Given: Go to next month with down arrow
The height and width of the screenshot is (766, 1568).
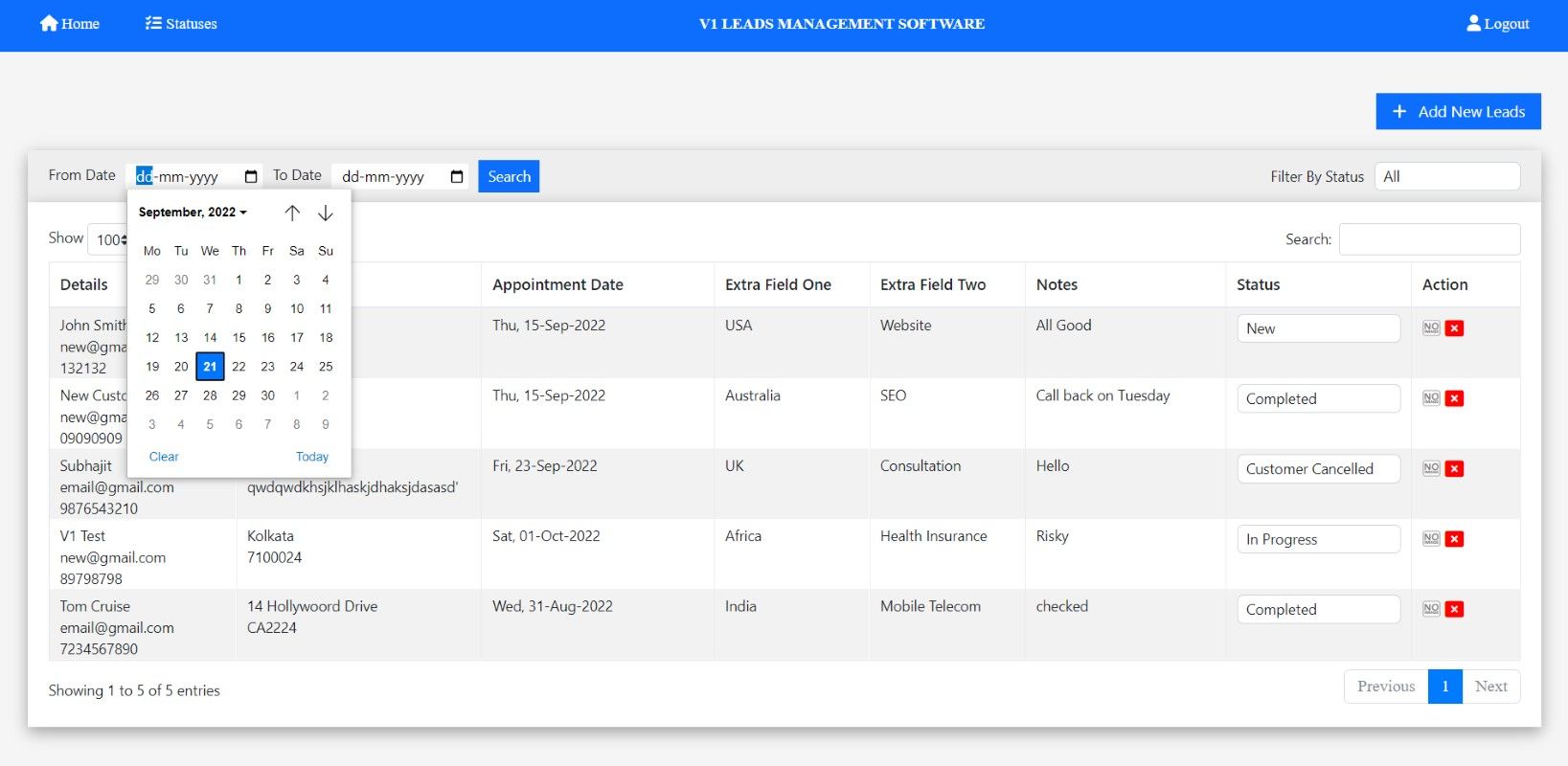Looking at the screenshot, I should click(326, 213).
